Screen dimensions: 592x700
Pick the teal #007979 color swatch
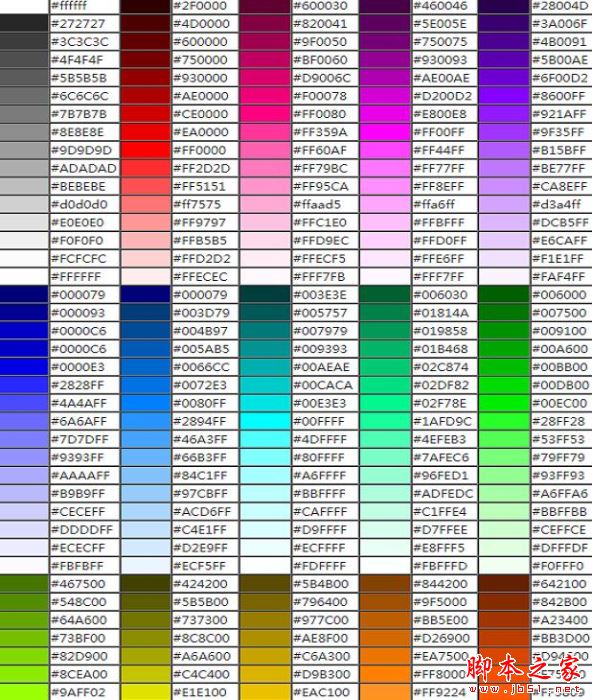point(265,331)
